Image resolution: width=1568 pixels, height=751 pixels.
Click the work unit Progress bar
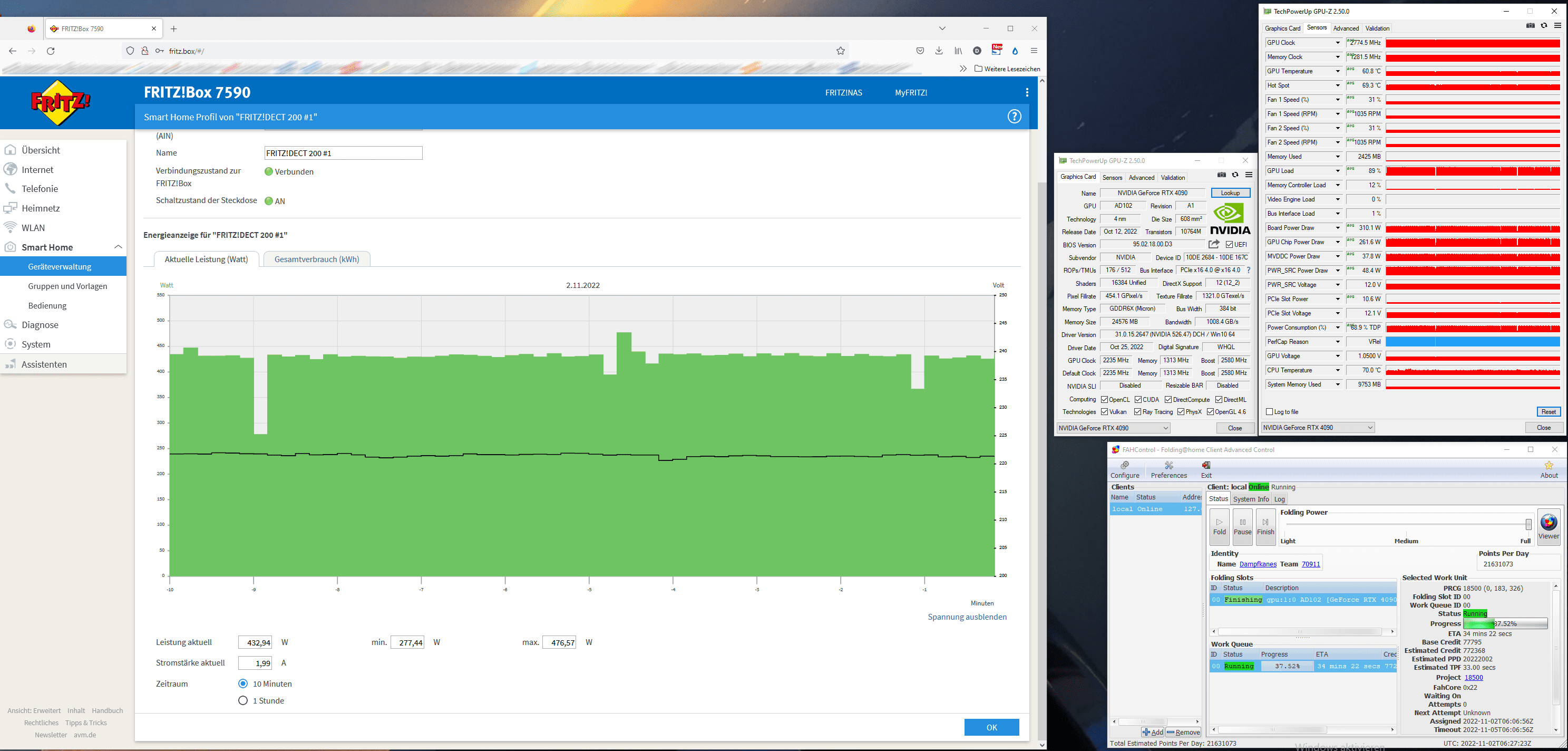pos(1505,623)
